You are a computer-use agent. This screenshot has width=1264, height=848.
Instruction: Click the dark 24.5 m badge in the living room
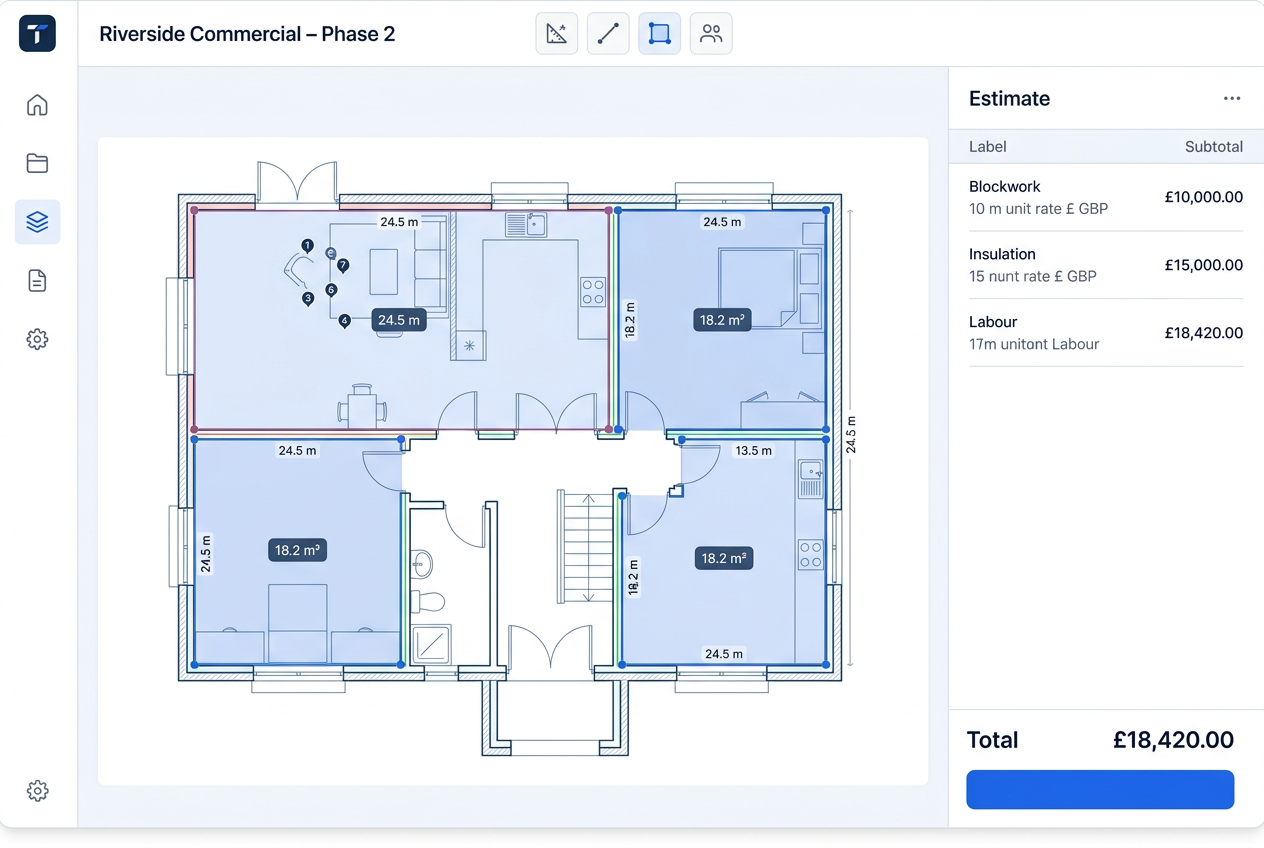(399, 320)
